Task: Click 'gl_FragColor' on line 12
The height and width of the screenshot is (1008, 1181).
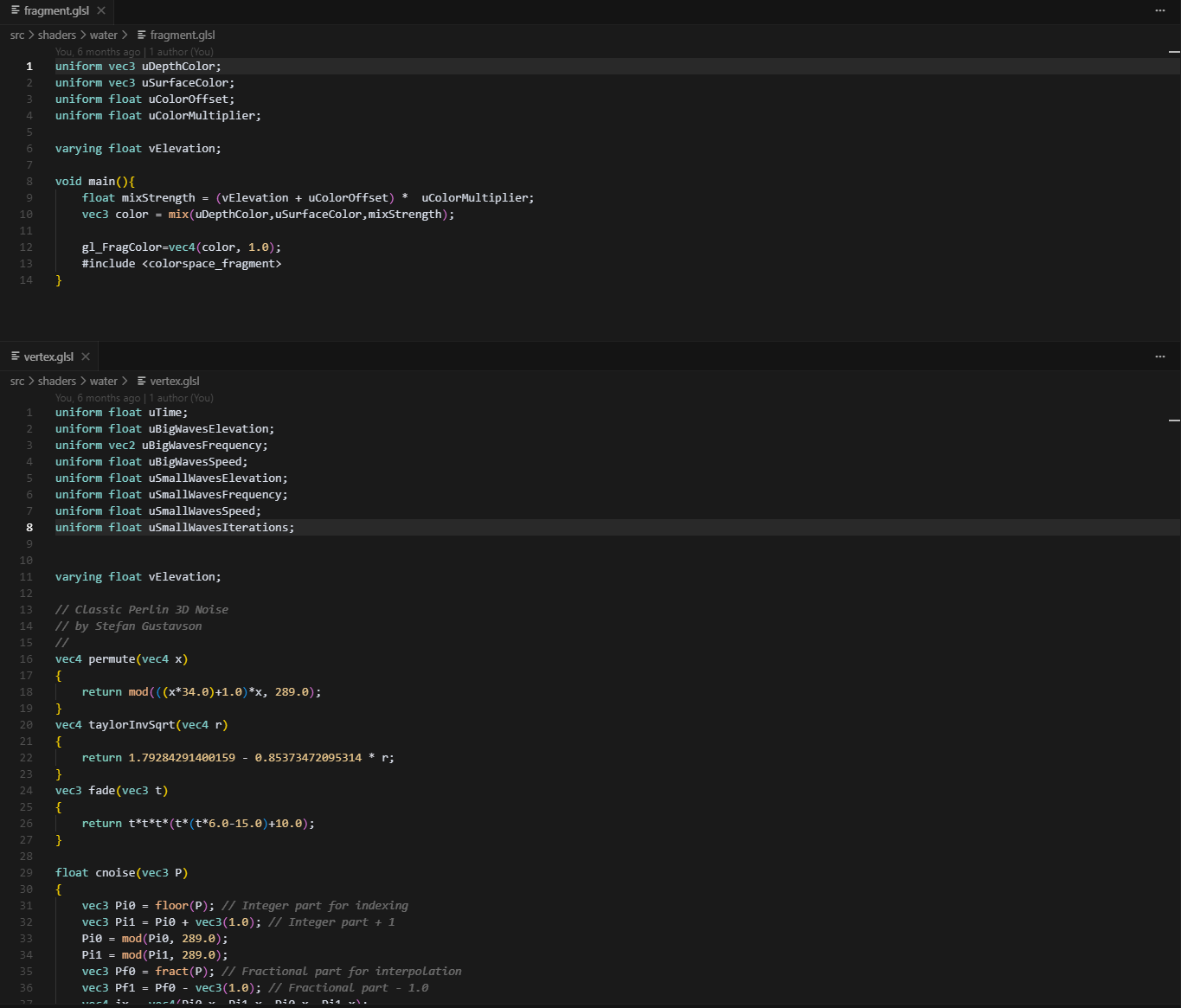Action: pos(122,247)
